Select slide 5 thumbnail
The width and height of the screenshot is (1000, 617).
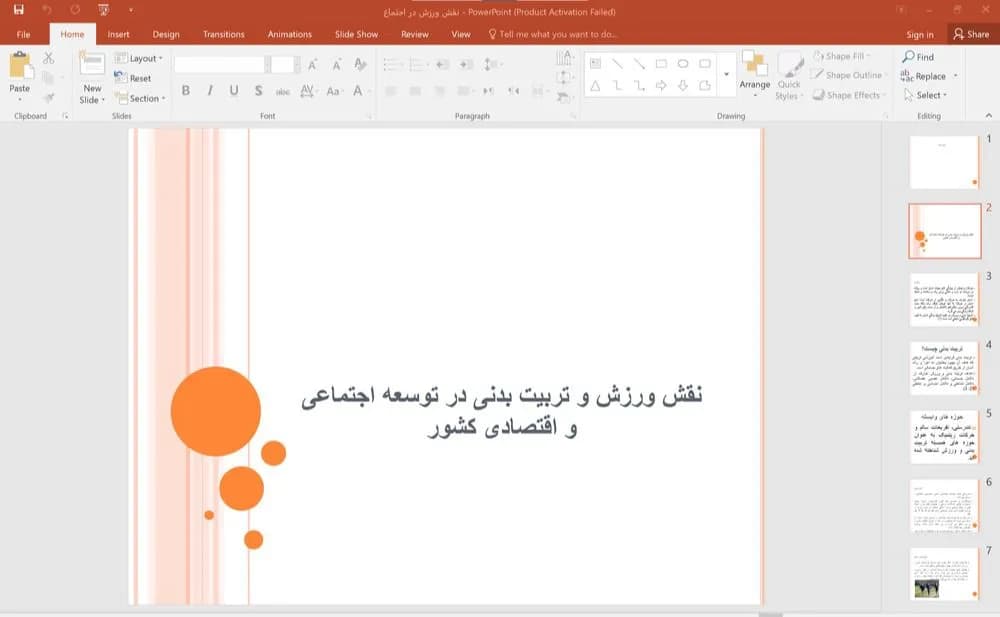[x=944, y=436]
